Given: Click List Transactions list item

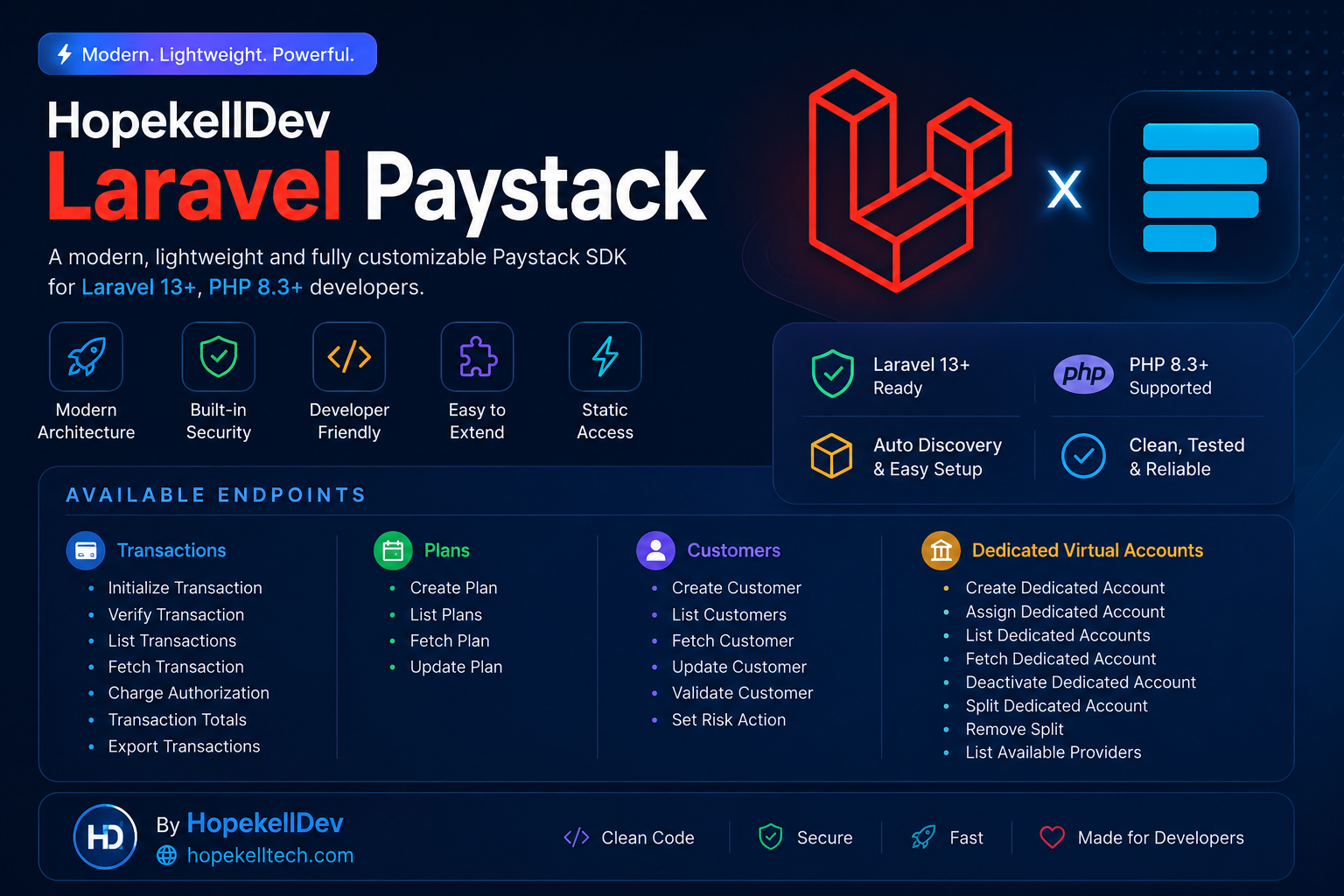Looking at the screenshot, I should click(x=172, y=641).
